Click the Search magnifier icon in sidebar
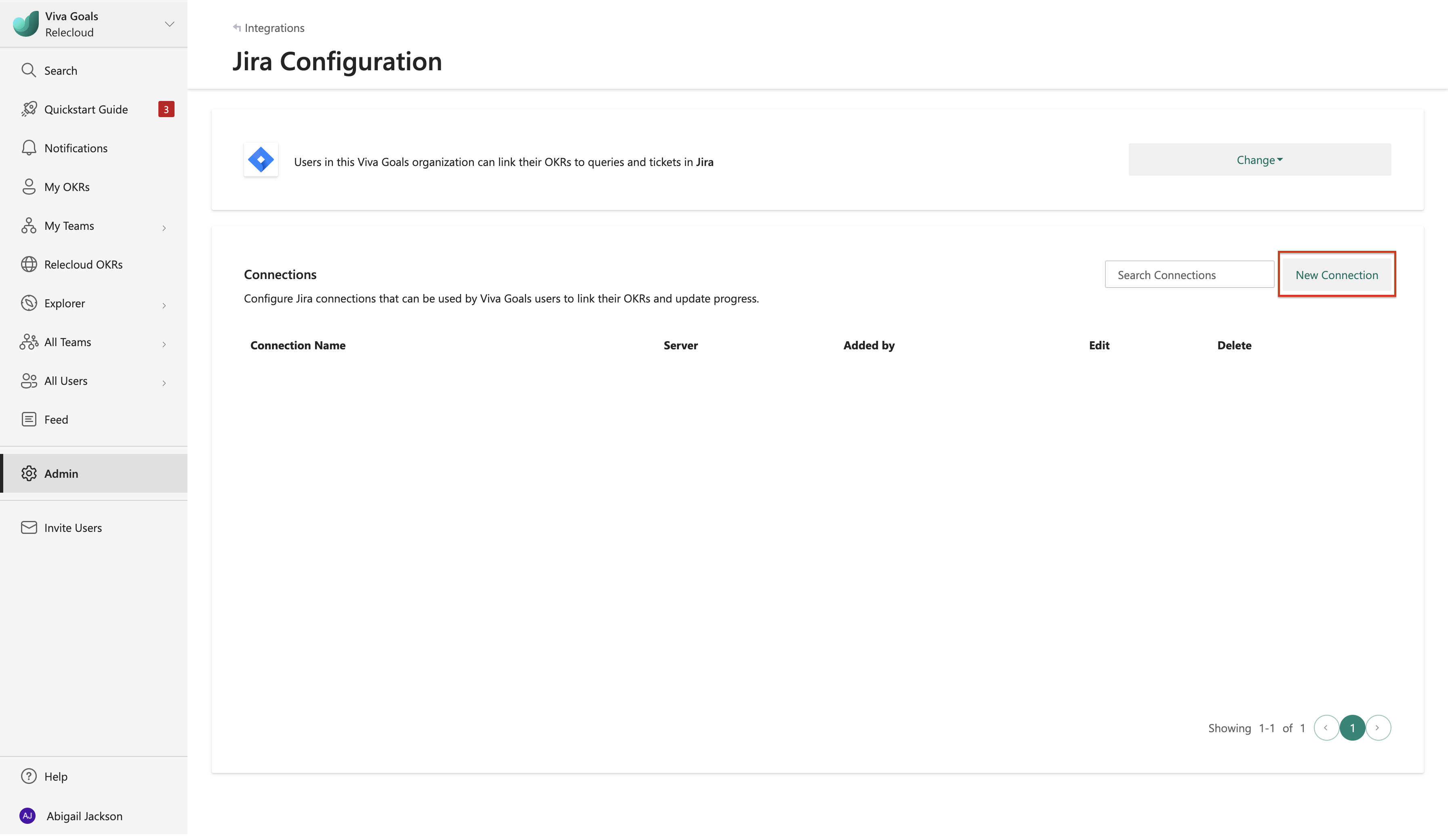 coord(28,70)
